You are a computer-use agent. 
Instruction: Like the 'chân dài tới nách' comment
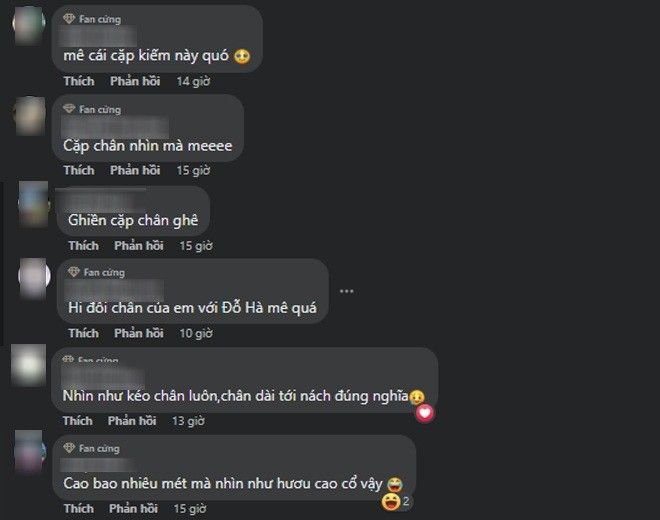point(77,421)
